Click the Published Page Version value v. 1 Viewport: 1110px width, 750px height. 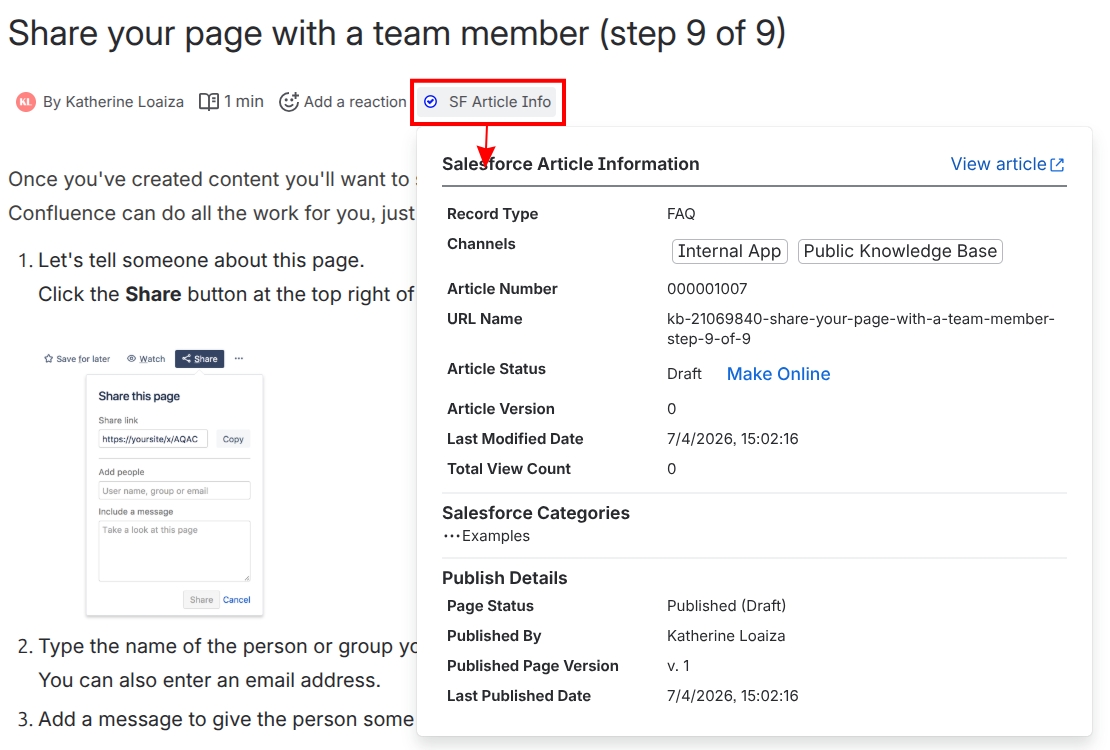pyautogui.click(x=678, y=666)
